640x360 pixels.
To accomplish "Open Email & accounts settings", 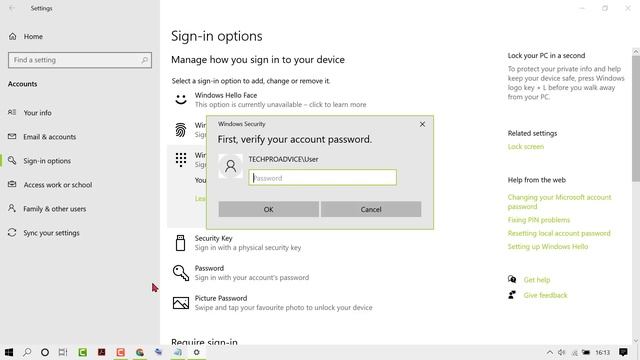I will tap(49, 137).
